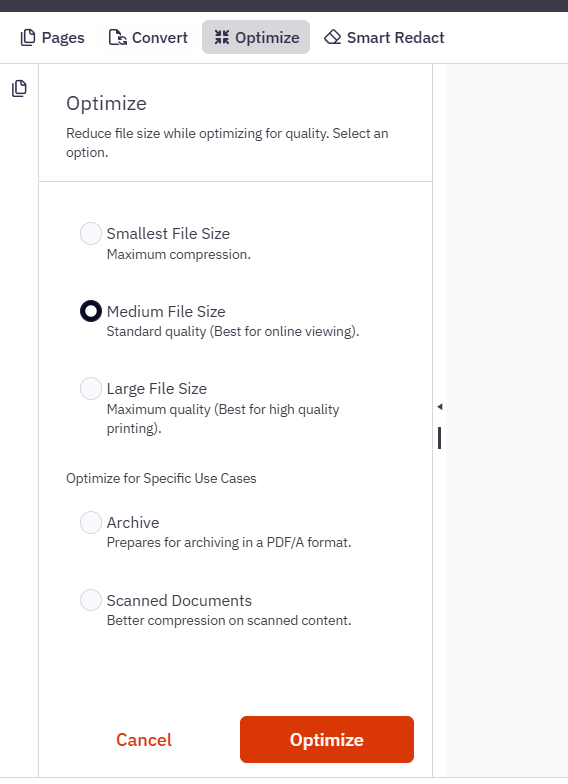Screen dimensions: 568x784
Task: Choose the Scanned Documents option
Action: 91,600
